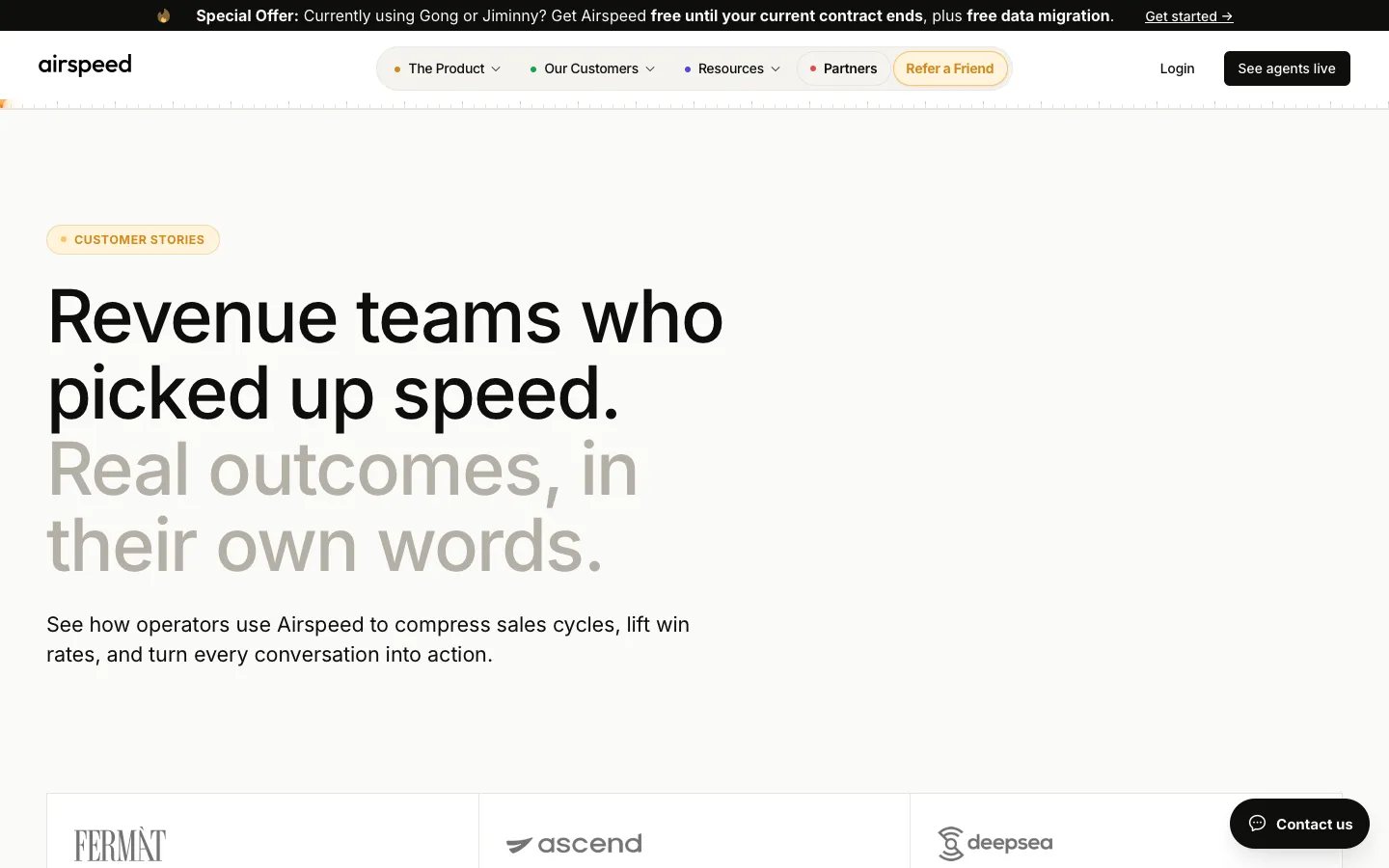
Task: Expand the Resources menu chevron
Action: point(776,69)
